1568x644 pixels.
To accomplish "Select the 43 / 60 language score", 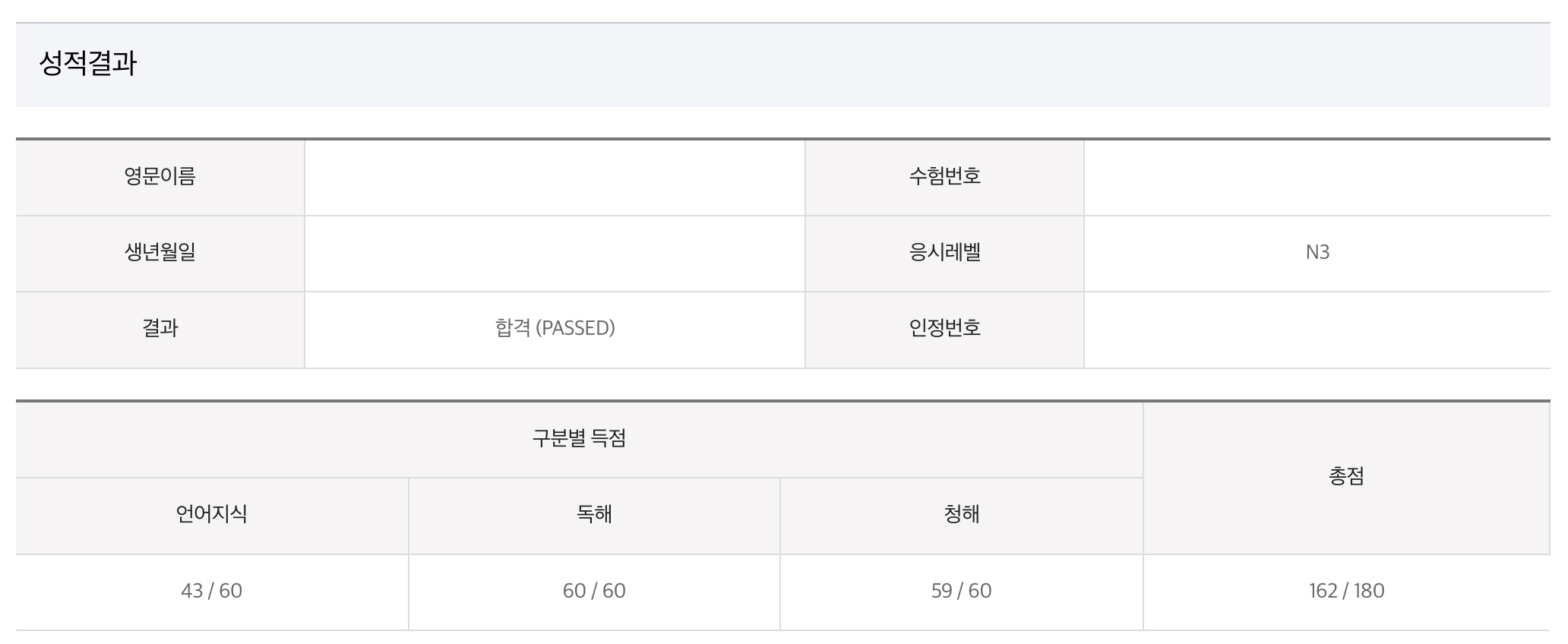I will pos(211,591).
